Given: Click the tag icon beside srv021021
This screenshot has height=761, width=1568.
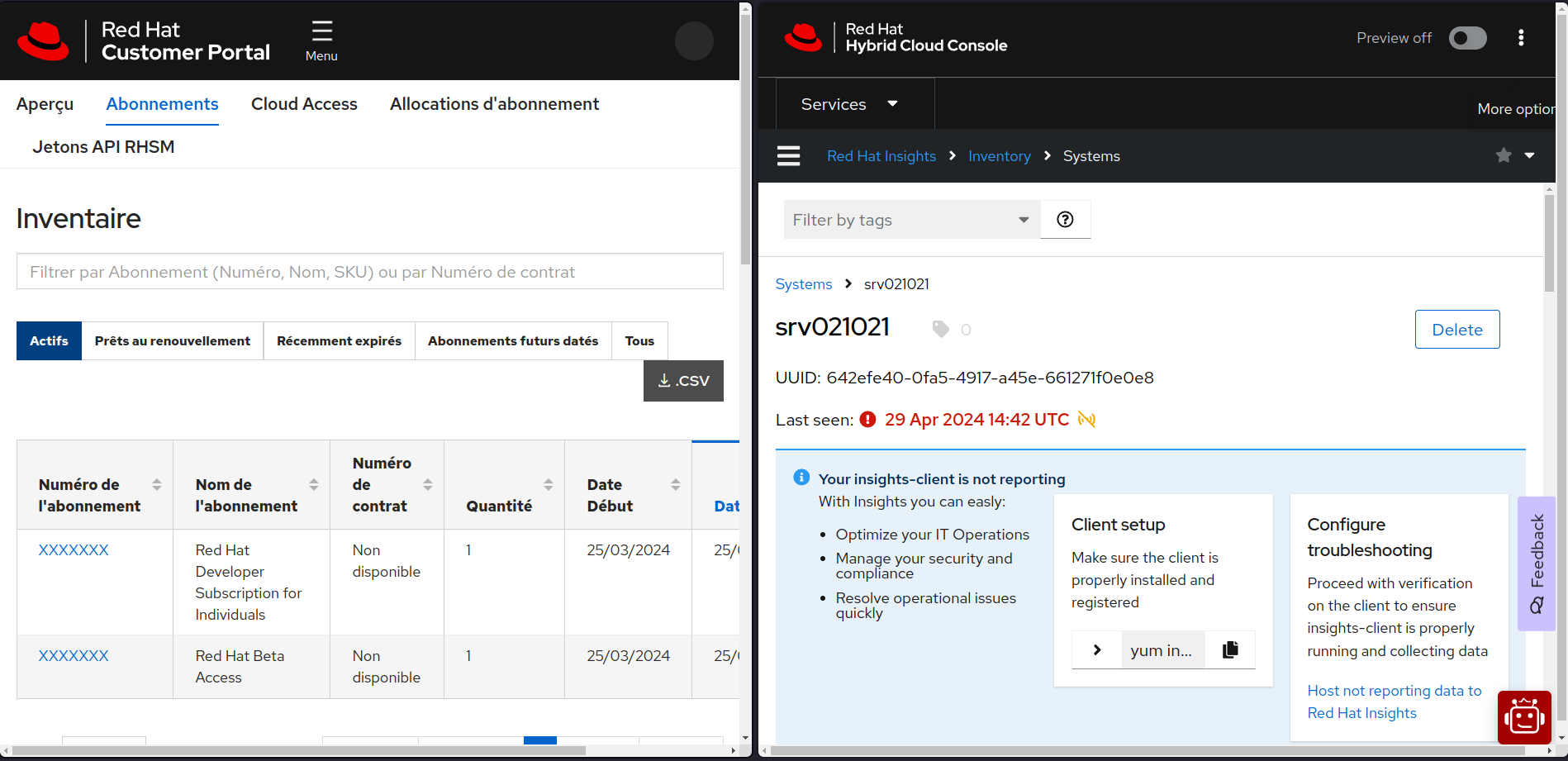Looking at the screenshot, I should 941,329.
